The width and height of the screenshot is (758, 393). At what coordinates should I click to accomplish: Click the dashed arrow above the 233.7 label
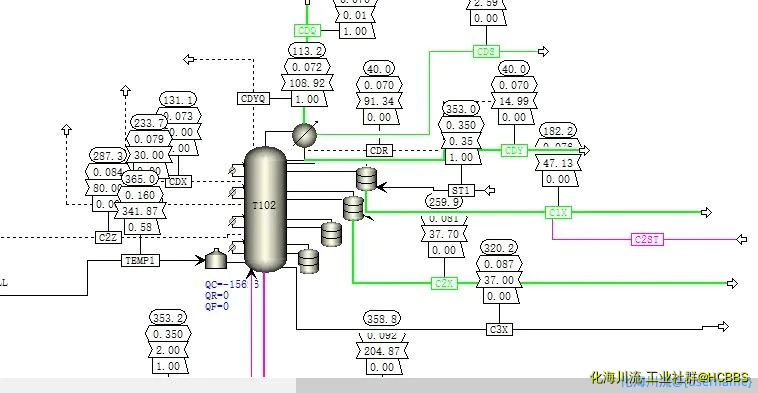pos(126,90)
